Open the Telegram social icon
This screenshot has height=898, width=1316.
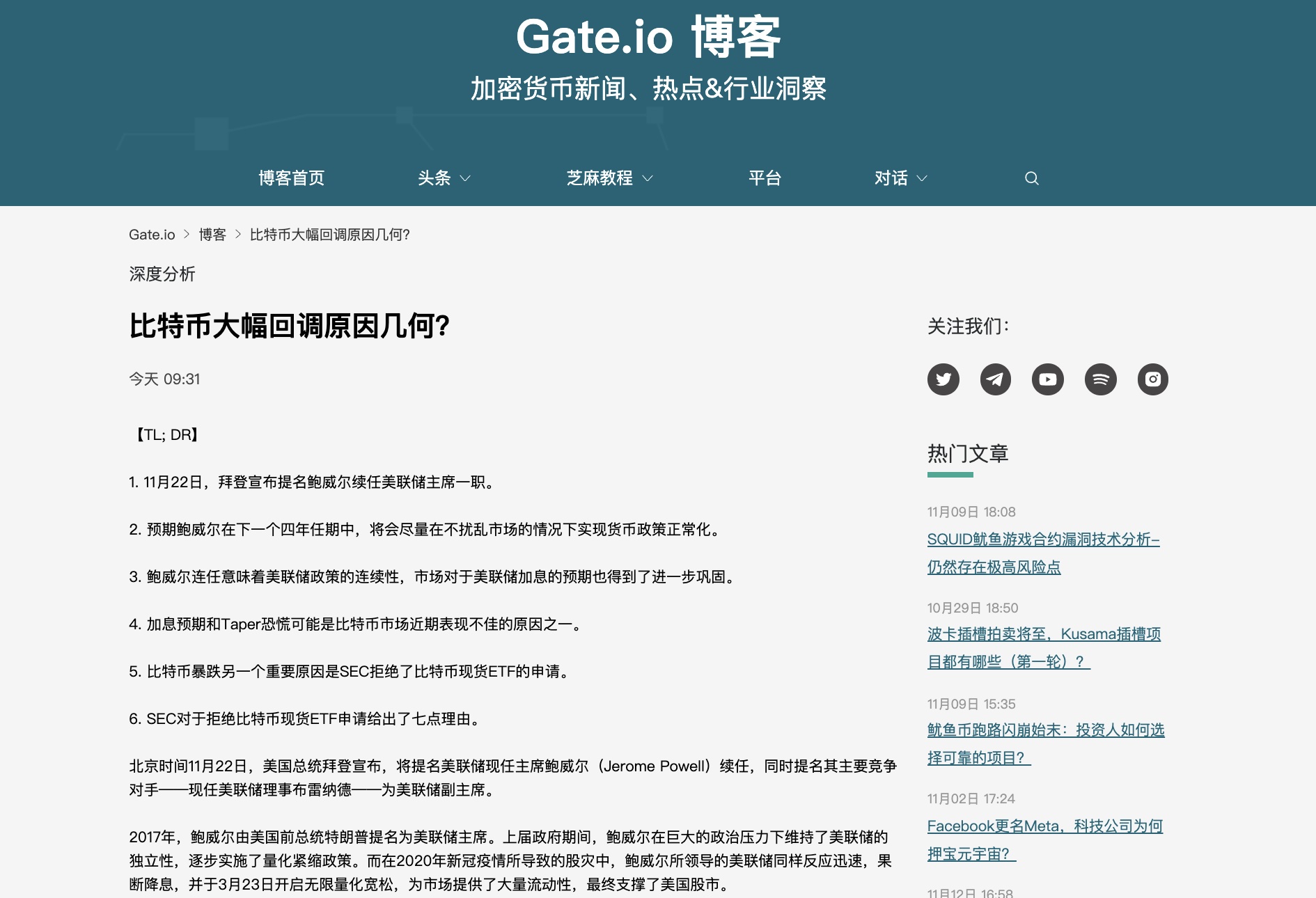pyautogui.click(x=995, y=379)
